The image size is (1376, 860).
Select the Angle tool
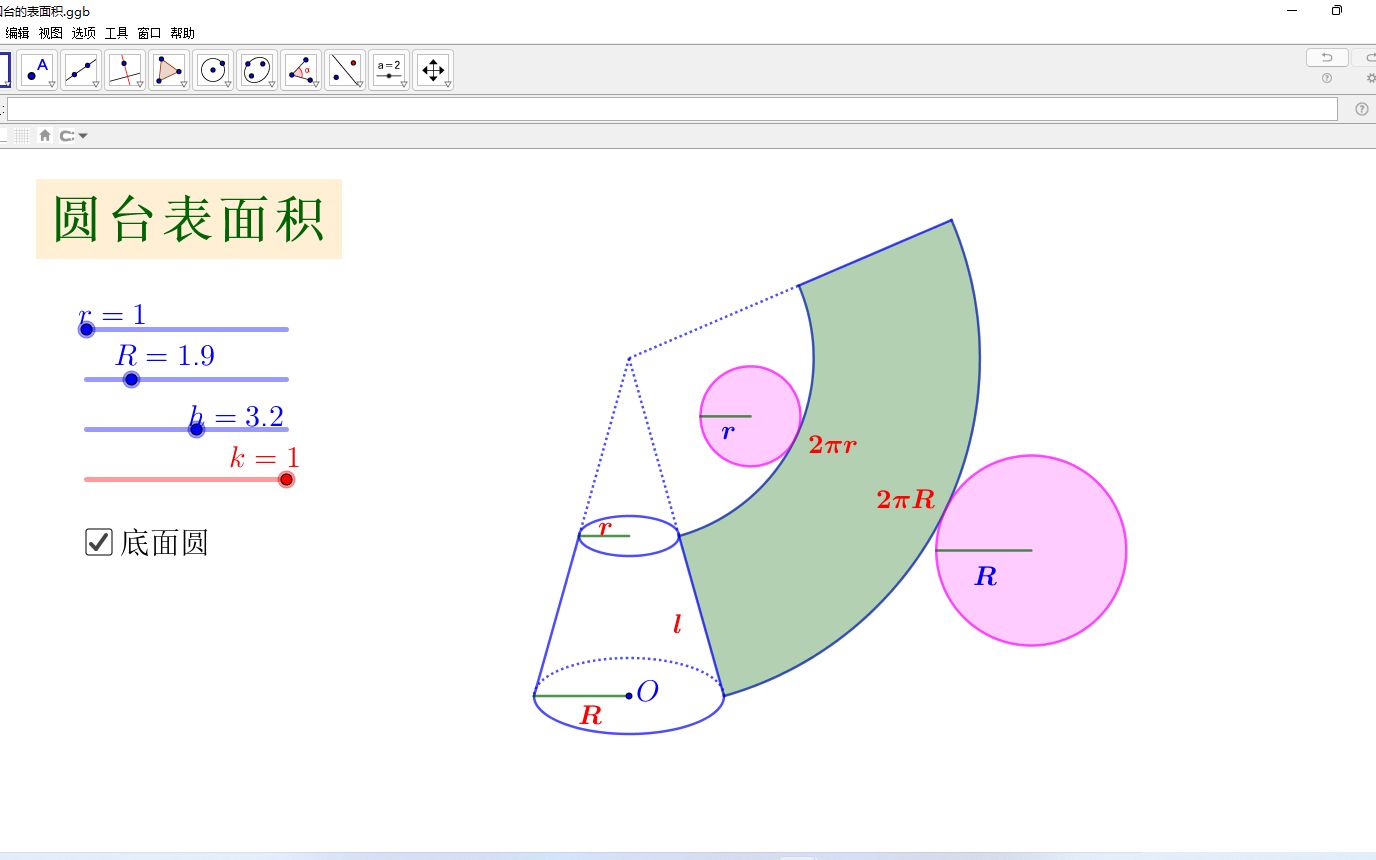coord(301,70)
